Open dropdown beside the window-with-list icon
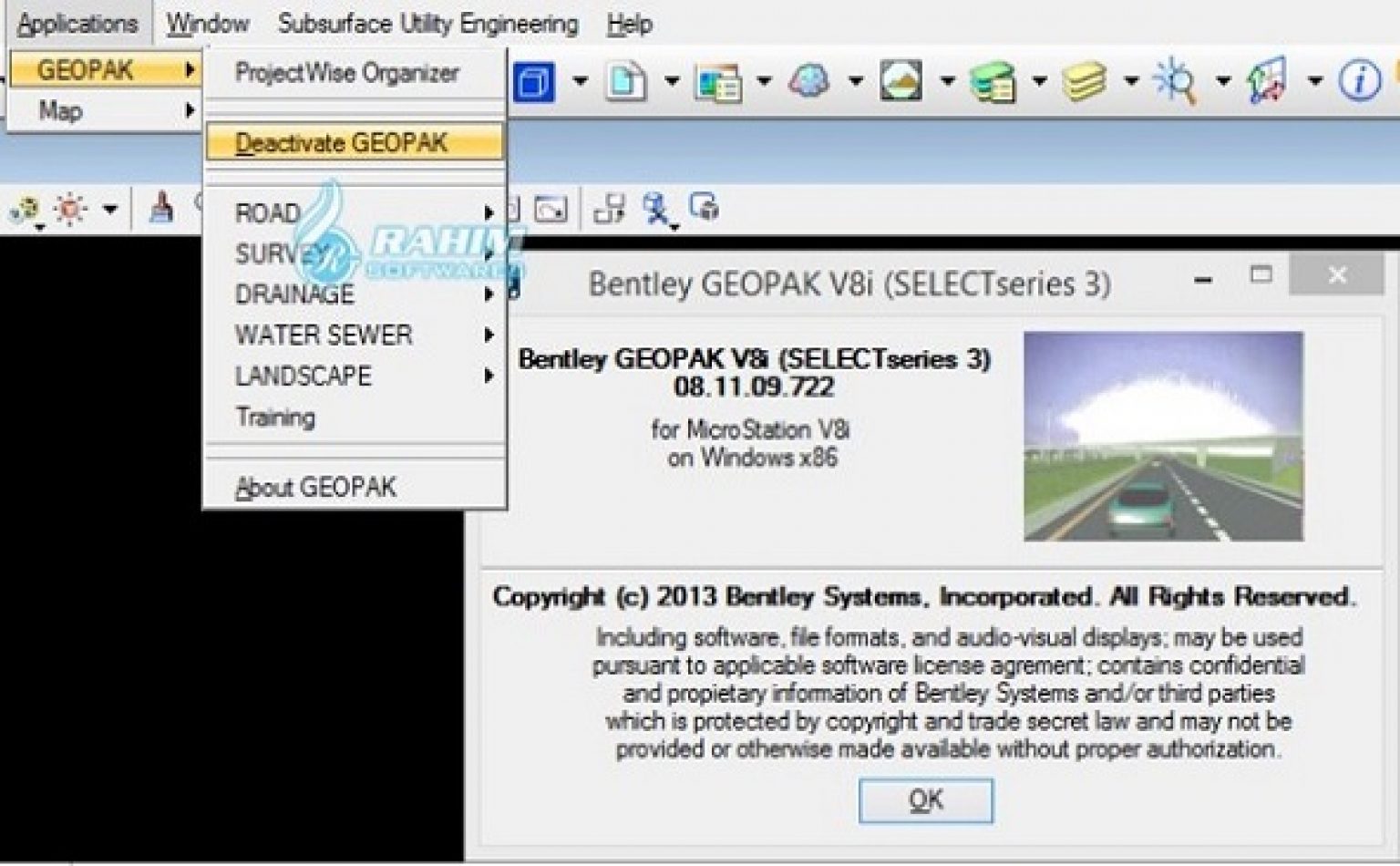This screenshot has width=1400, height=866. point(764,81)
